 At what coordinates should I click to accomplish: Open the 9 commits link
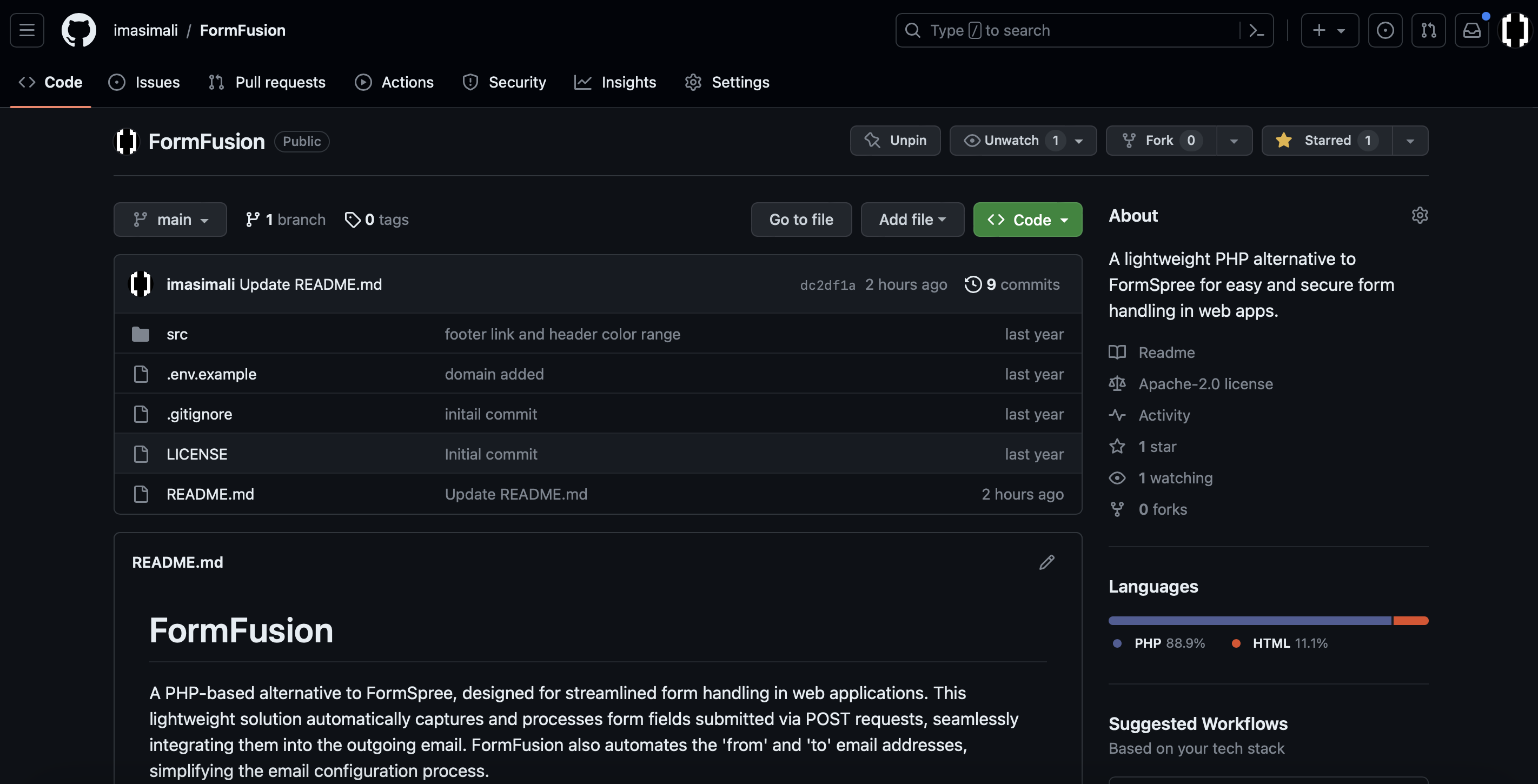(1012, 284)
